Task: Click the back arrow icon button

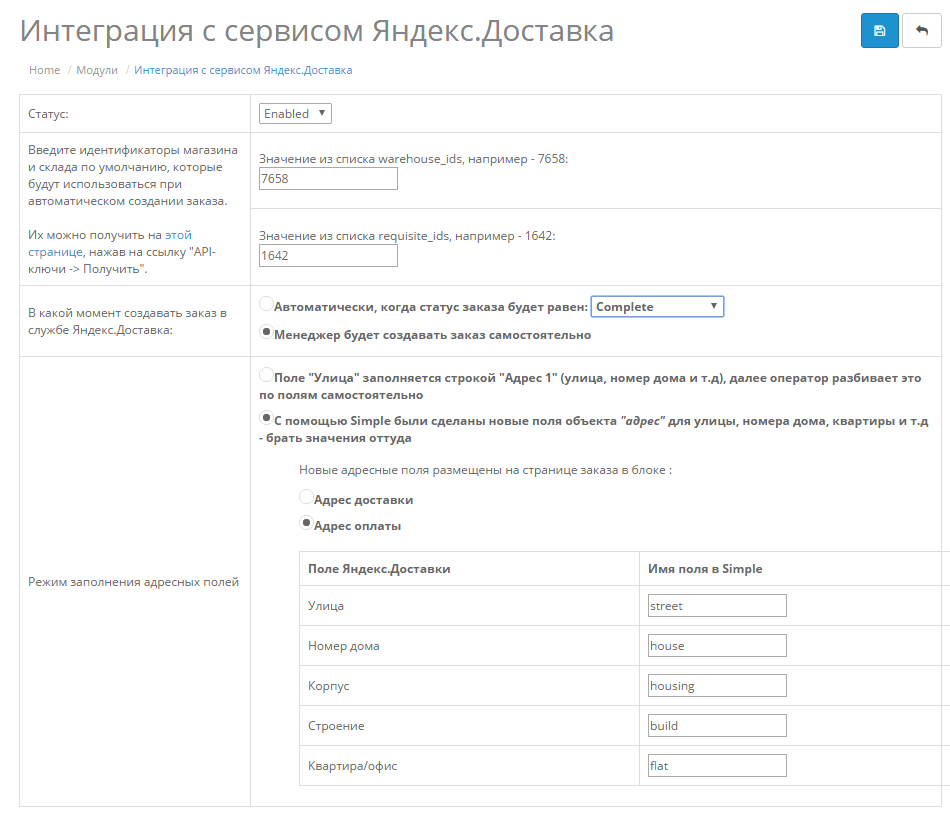Action: click(922, 30)
